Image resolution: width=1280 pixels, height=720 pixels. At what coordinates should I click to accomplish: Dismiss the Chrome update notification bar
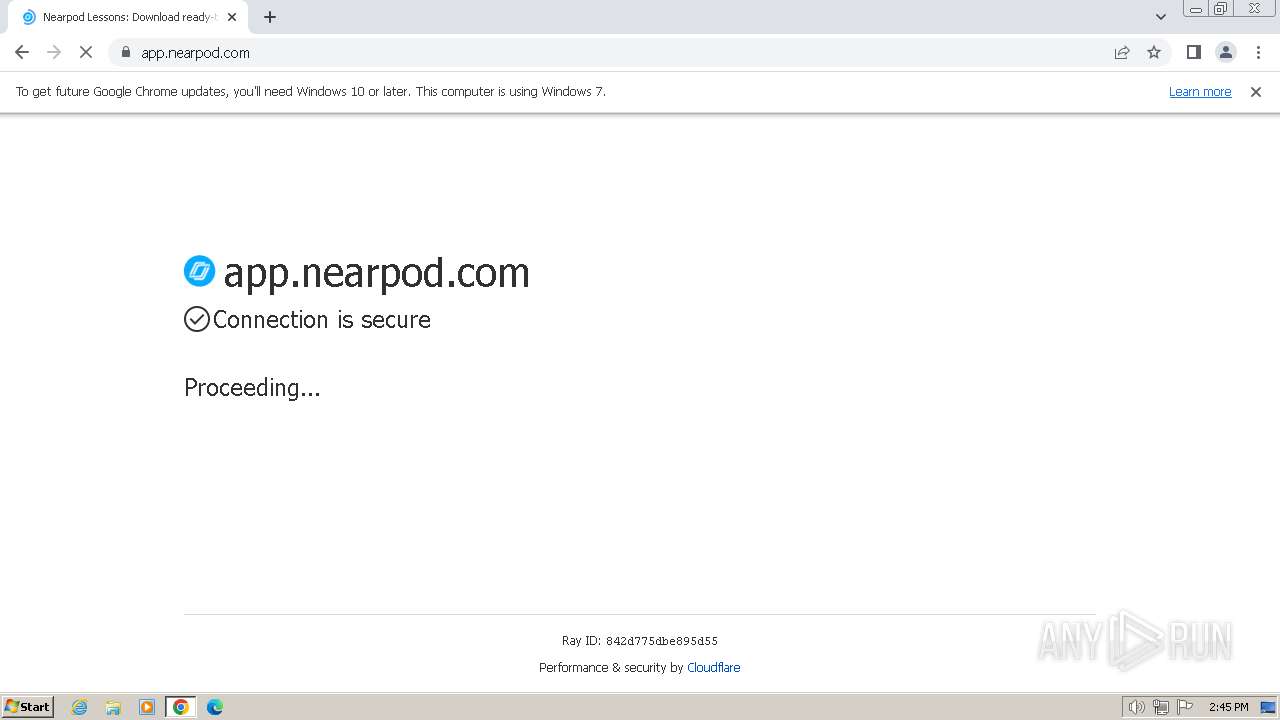tap(1256, 91)
